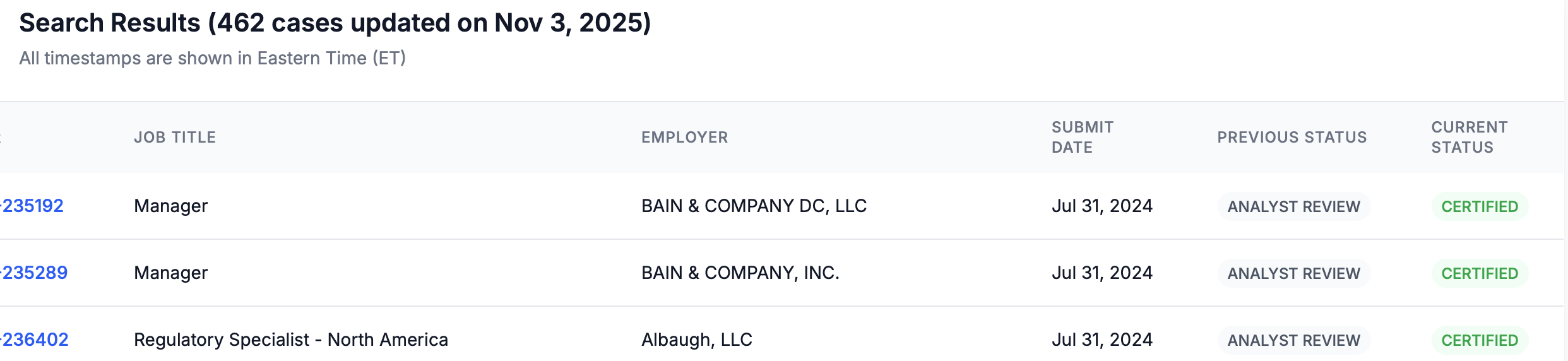
Task: Click the Current Status column header
Action: 1469,137
